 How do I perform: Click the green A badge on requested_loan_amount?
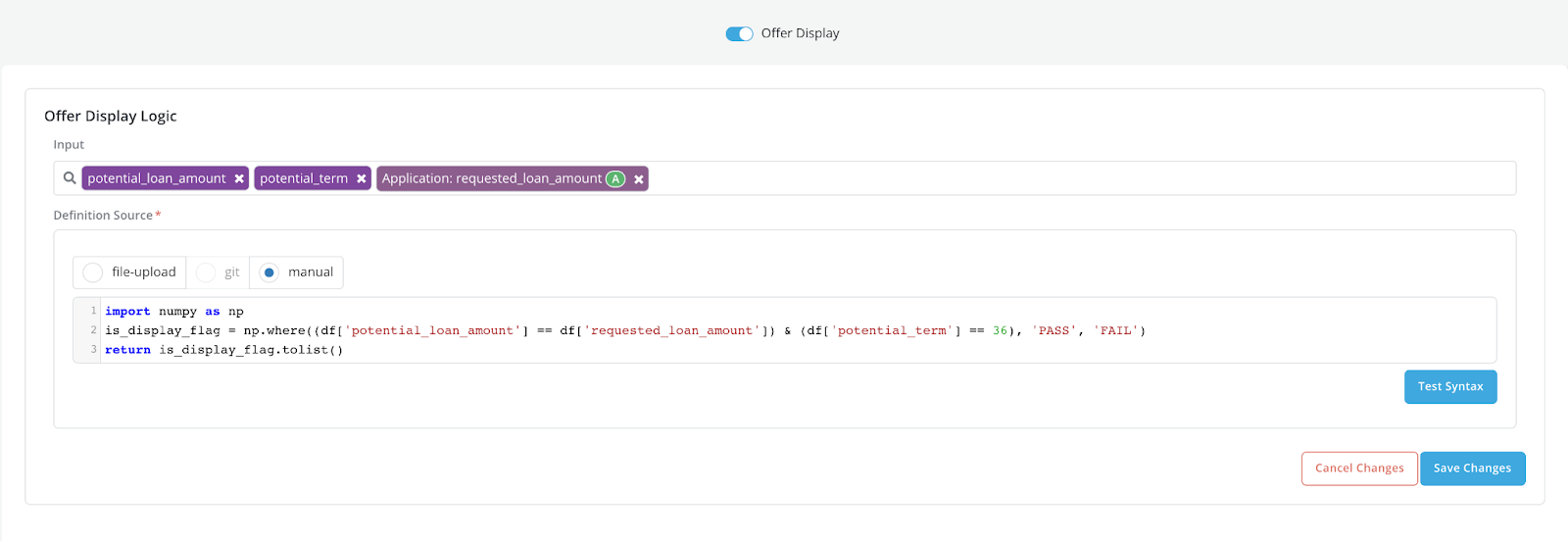[x=615, y=178]
